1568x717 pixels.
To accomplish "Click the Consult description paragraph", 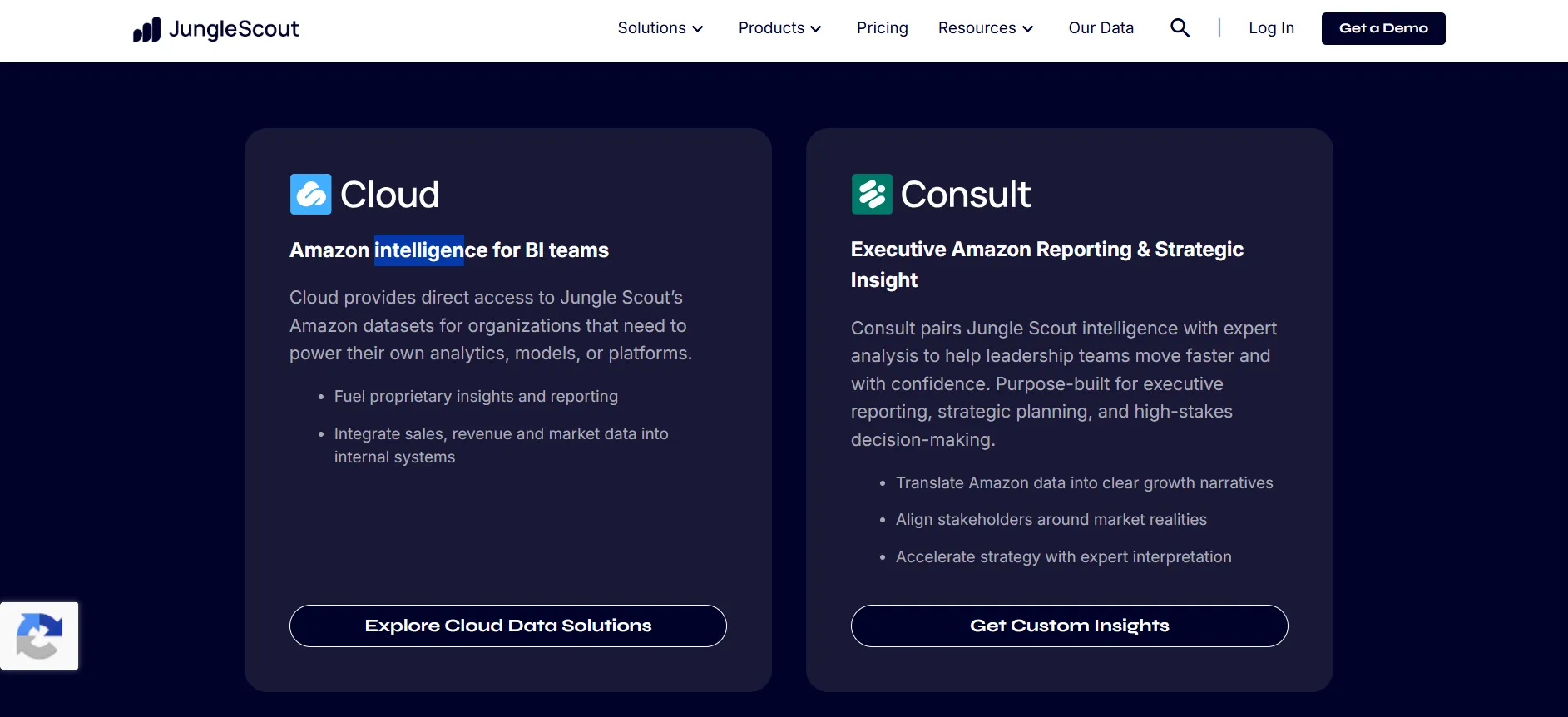I will pyautogui.click(x=1064, y=383).
